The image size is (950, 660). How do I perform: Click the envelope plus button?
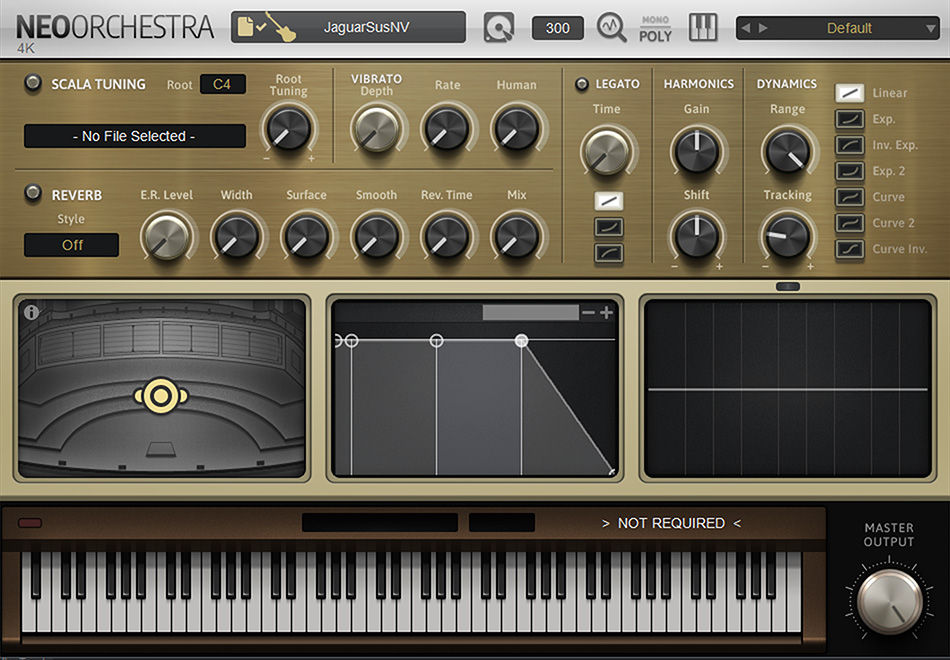pyautogui.click(x=606, y=313)
